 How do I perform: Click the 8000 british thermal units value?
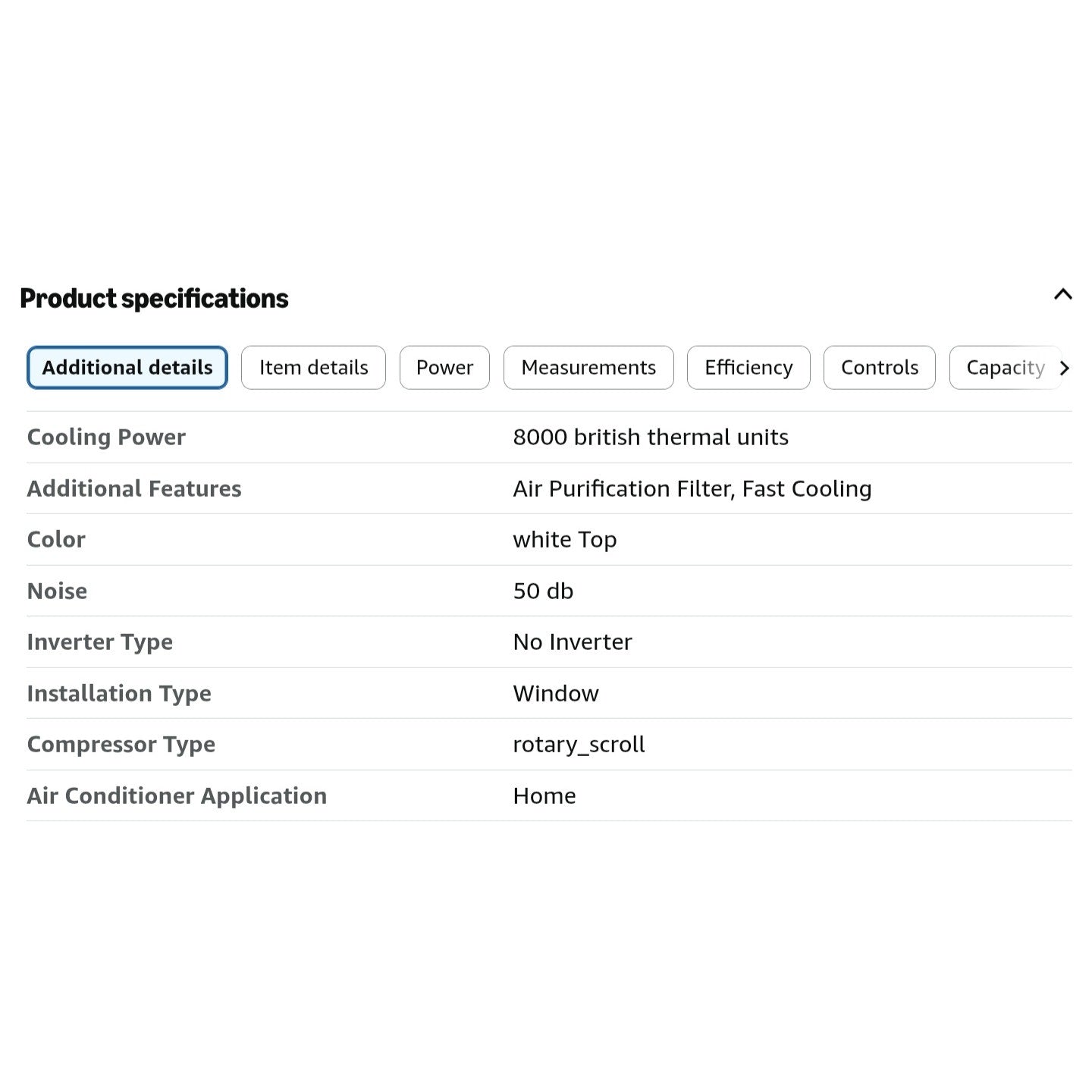pos(651,438)
